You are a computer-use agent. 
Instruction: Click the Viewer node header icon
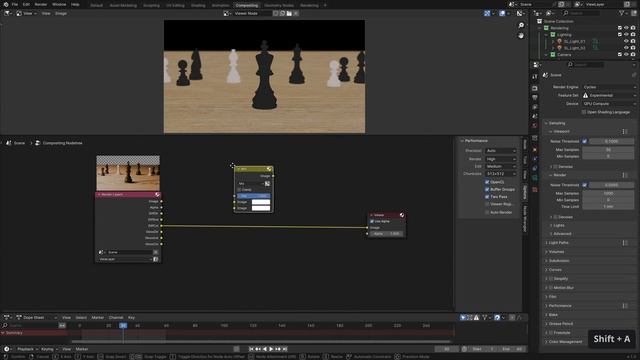tap(402, 215)
